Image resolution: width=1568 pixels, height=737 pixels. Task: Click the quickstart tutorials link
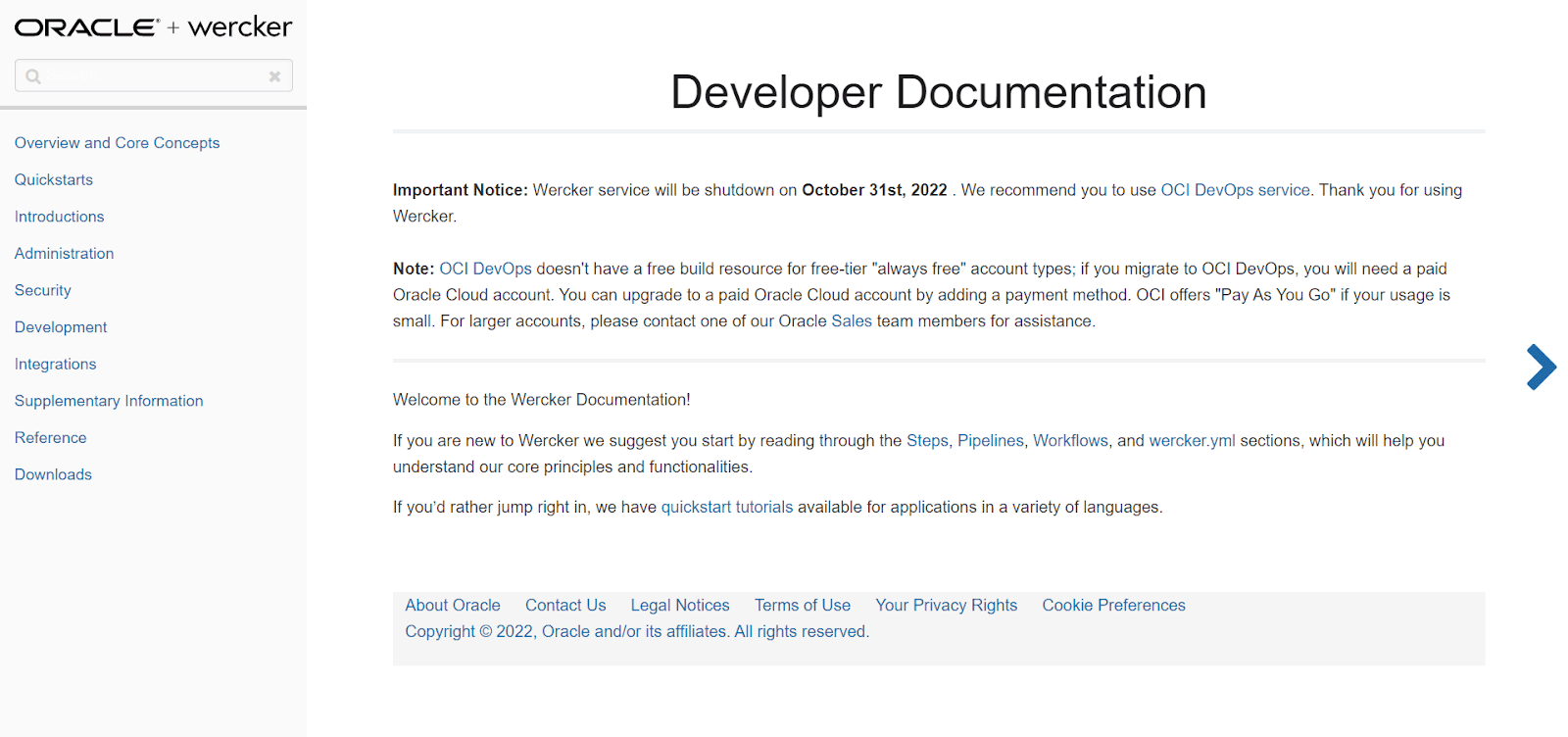[x=726, y=508]
